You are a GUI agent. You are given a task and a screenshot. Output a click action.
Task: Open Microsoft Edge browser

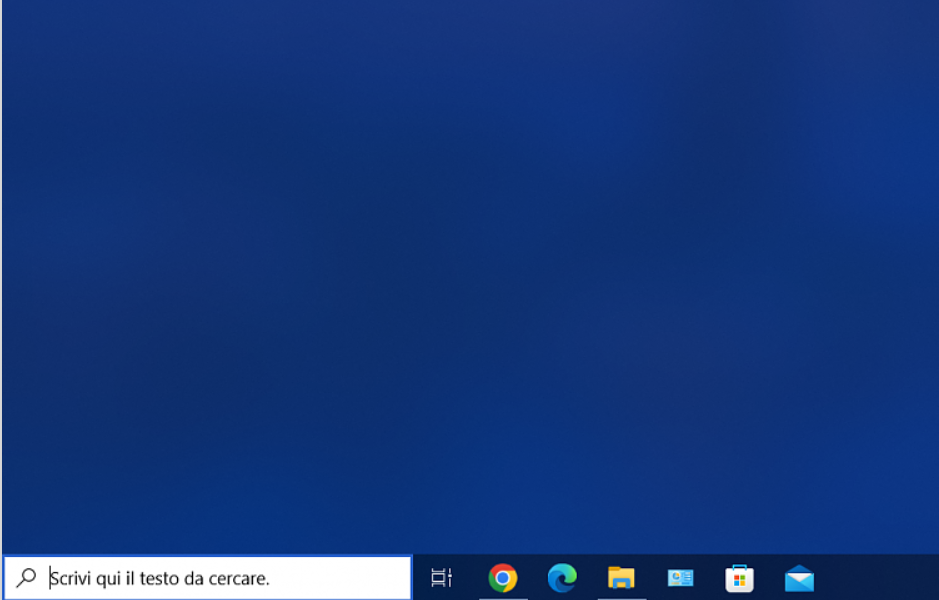[562, 578]
